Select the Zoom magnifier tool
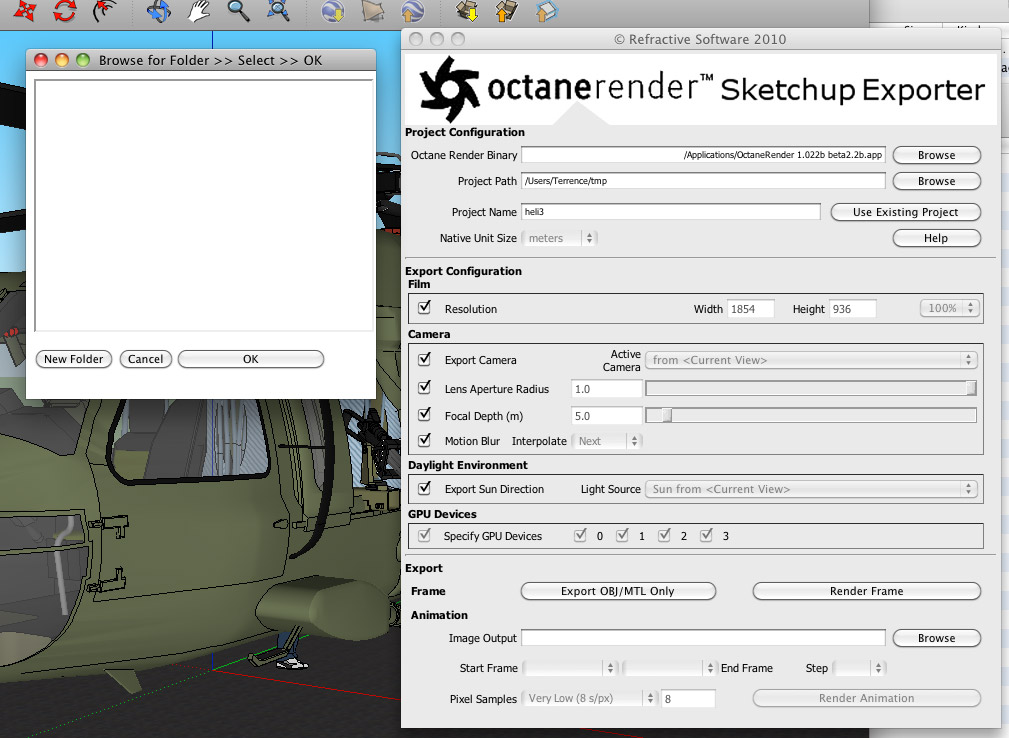 tap(238, 10)
